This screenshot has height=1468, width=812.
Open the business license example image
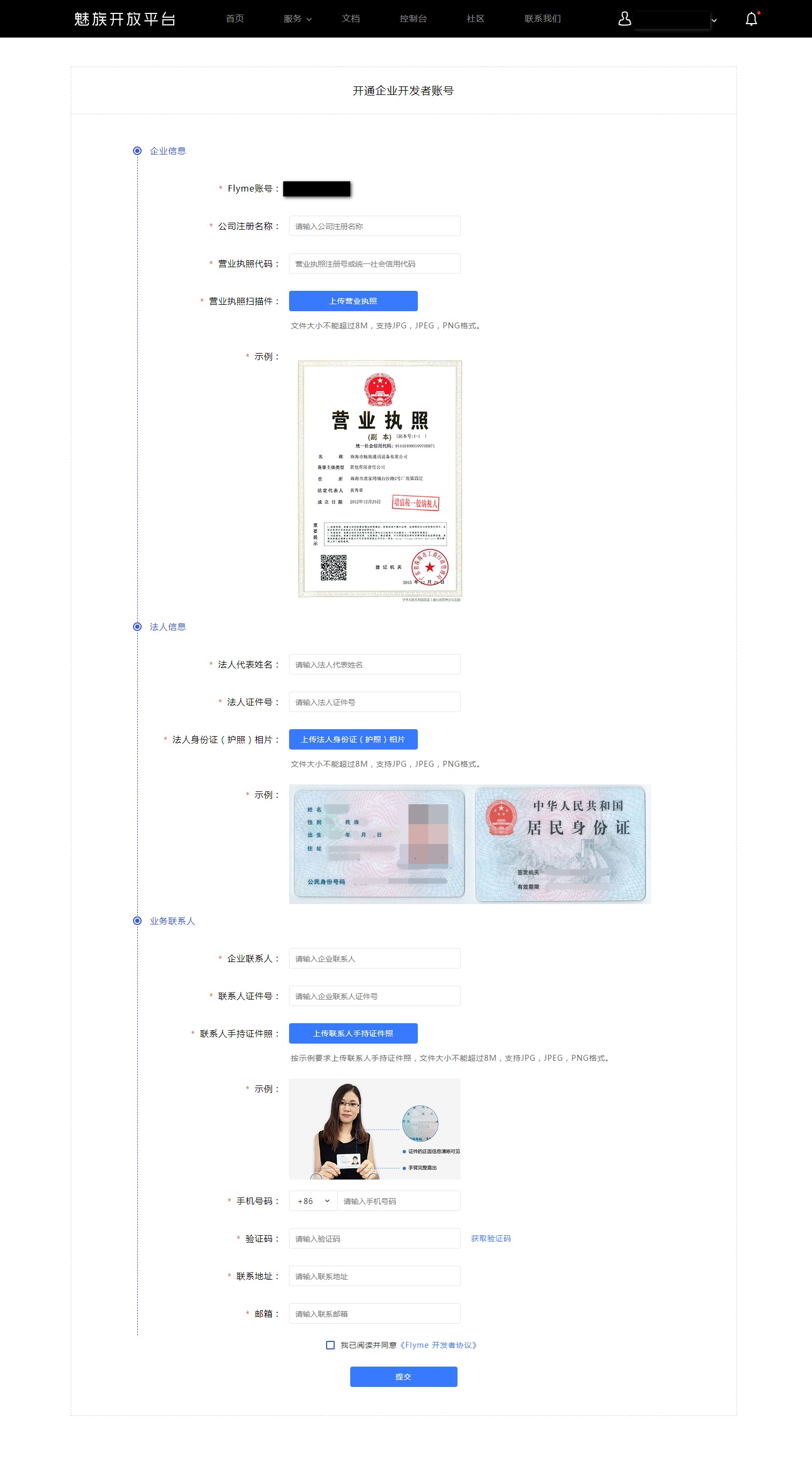(380, 480)
